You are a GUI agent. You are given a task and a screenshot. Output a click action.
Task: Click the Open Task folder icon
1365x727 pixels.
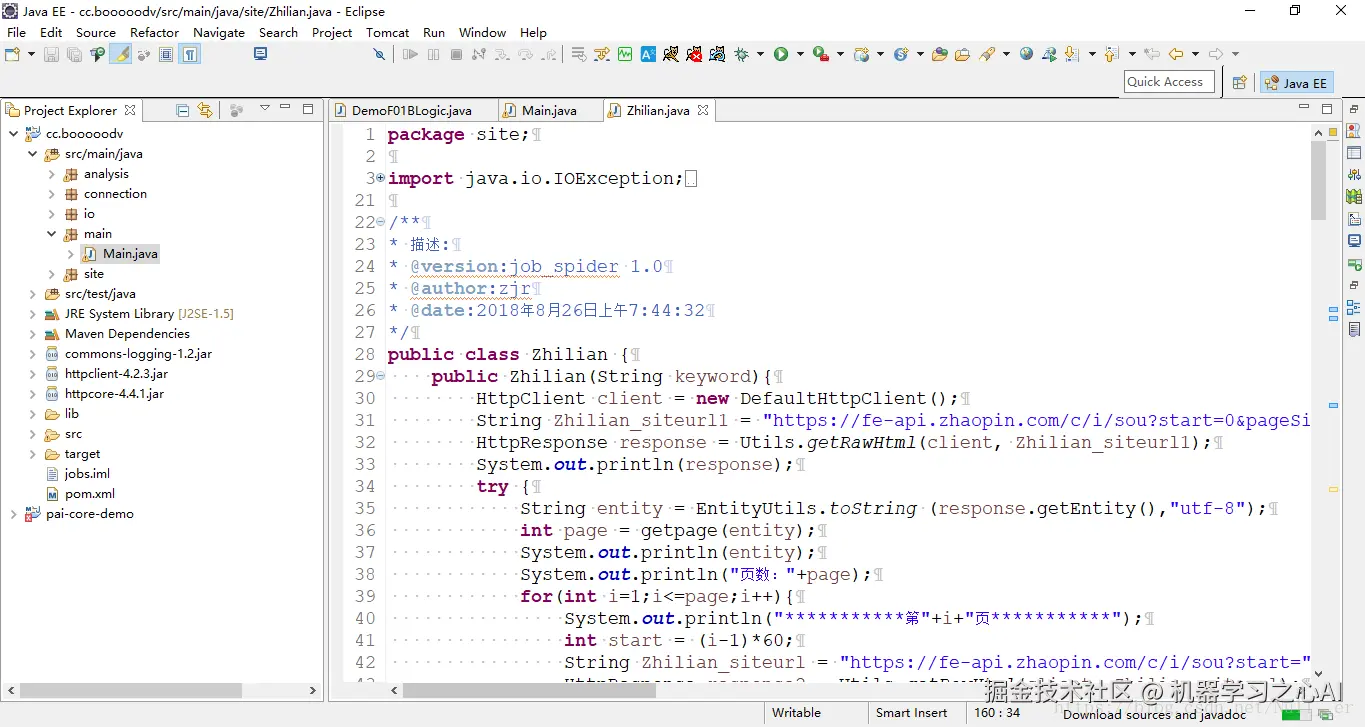962,54
